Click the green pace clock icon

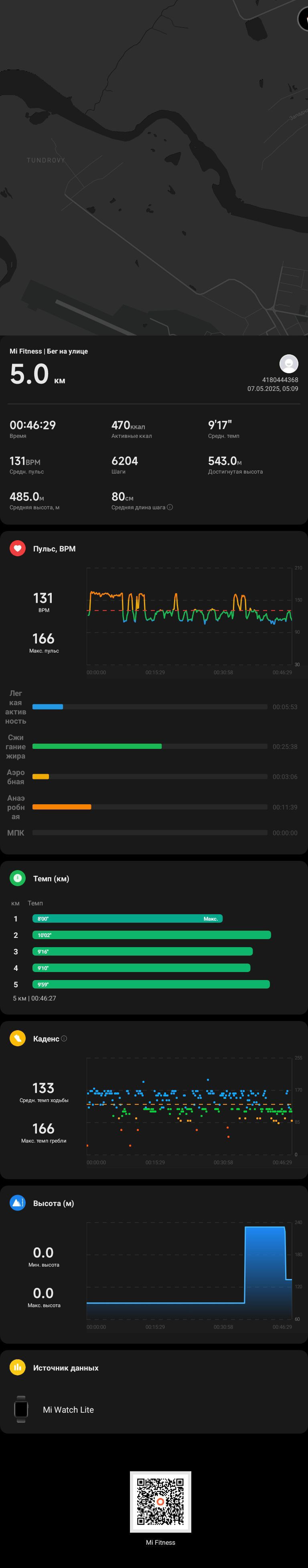[18, 878]
